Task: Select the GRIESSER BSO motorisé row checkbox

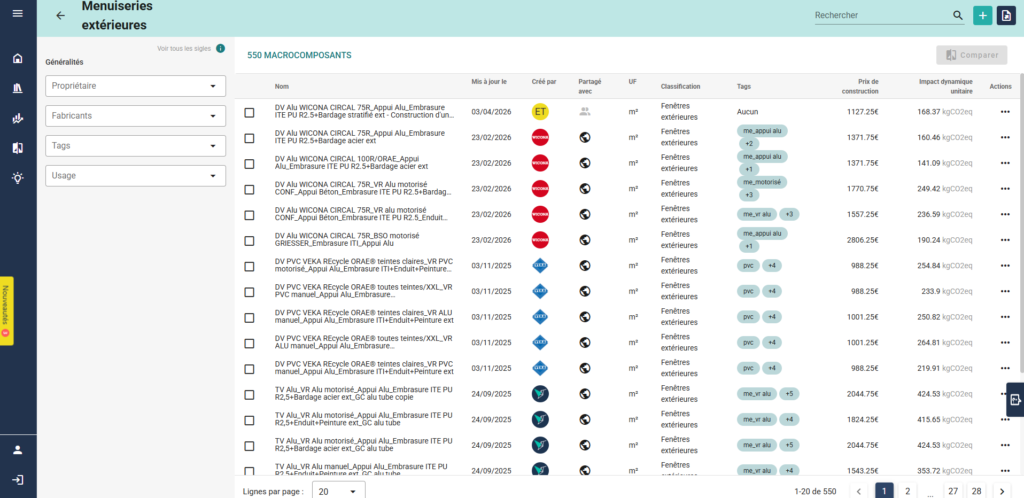Action: click(x=250, y=239)
